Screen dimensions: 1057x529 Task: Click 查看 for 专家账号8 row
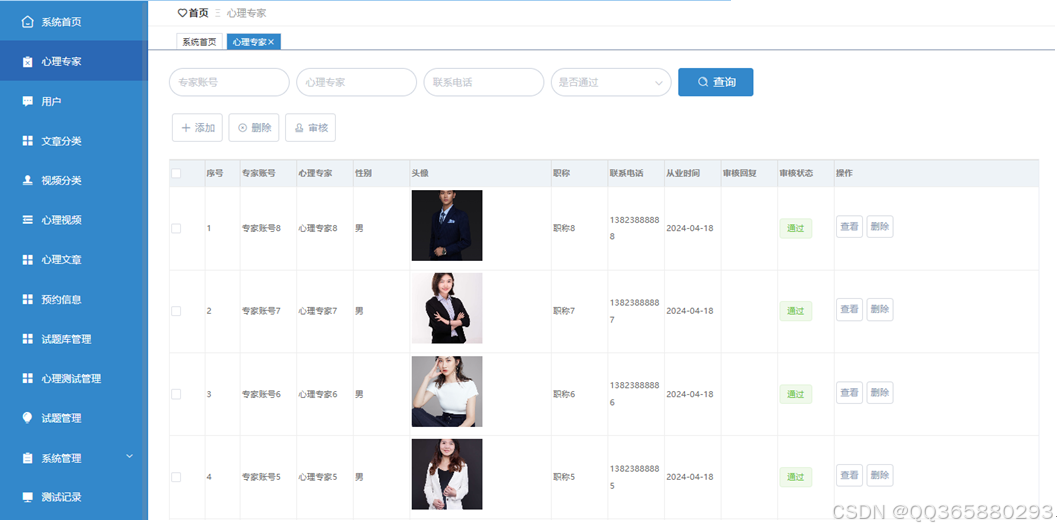[x=849, y=227]
